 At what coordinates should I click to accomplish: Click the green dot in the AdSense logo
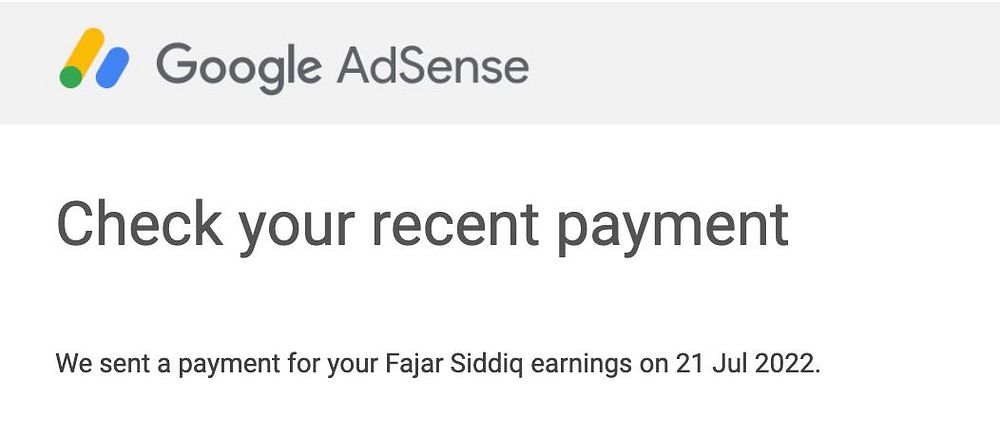coord(71,77)
